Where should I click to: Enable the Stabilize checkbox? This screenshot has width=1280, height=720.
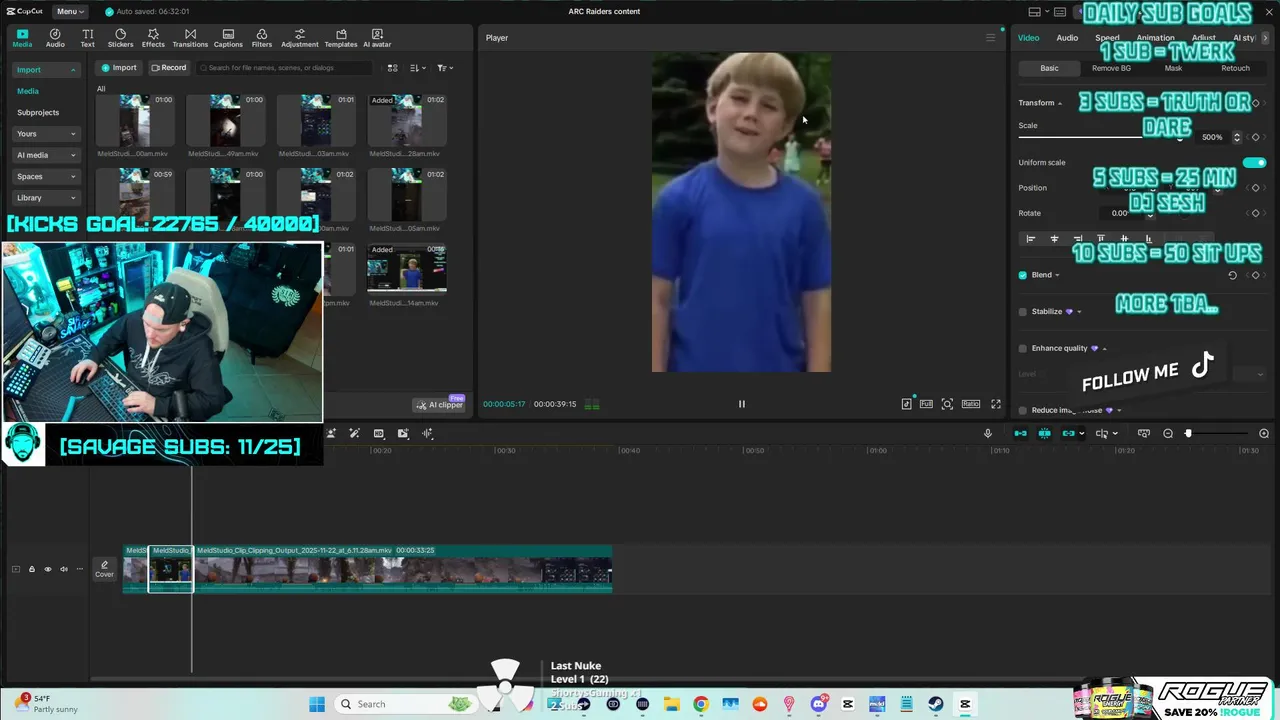tap(1022, 311)
